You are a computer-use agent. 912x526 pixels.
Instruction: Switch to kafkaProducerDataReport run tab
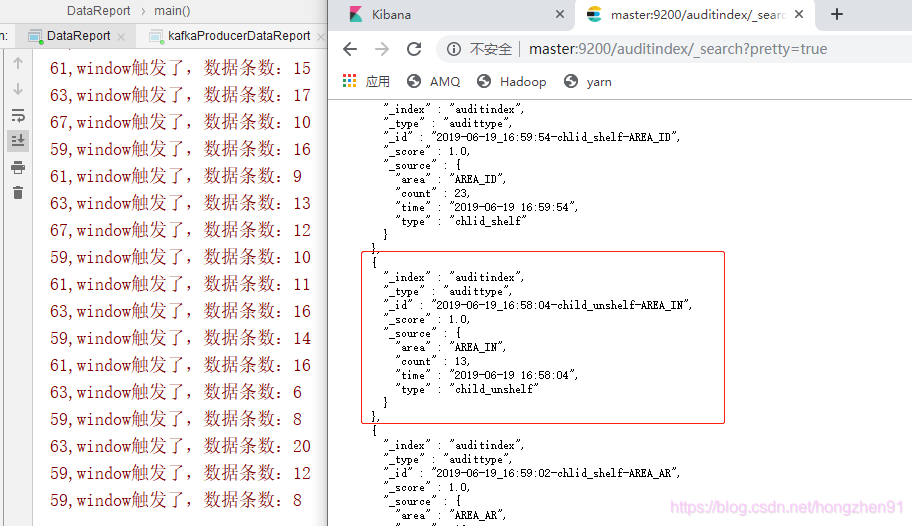pyautogui.click(x=238, y=36)
